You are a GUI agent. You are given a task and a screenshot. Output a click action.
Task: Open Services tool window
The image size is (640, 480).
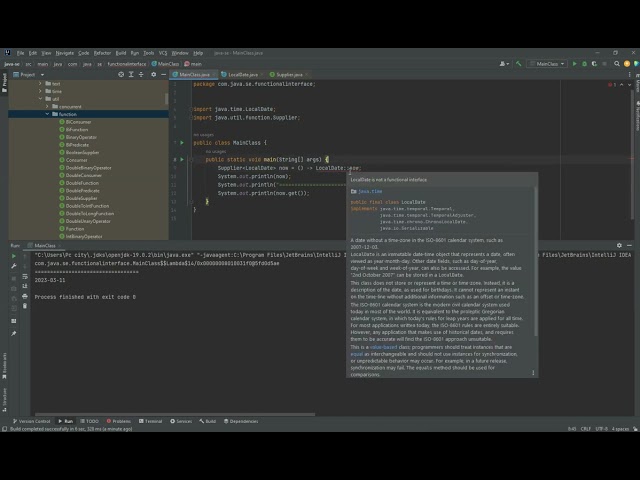[181, 421]
